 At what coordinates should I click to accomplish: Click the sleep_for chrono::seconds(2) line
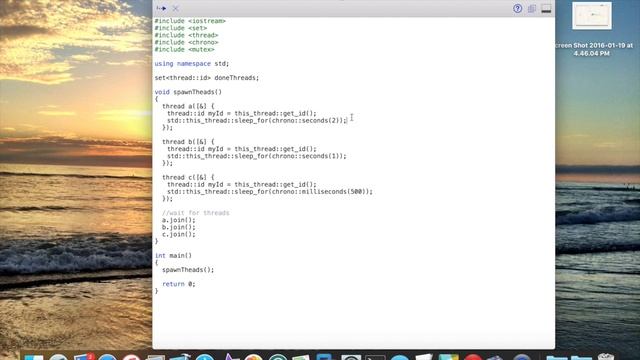257,121
